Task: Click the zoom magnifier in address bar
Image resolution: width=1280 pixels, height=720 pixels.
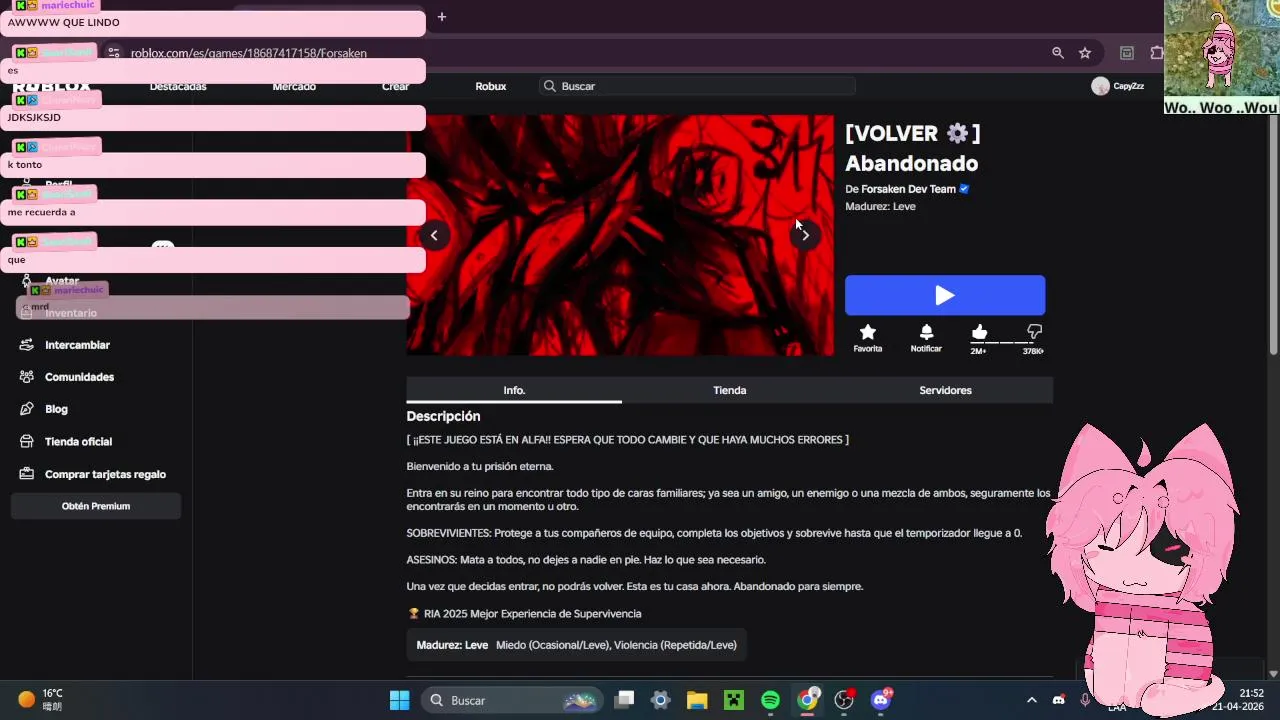Action: coord(1058,53)
